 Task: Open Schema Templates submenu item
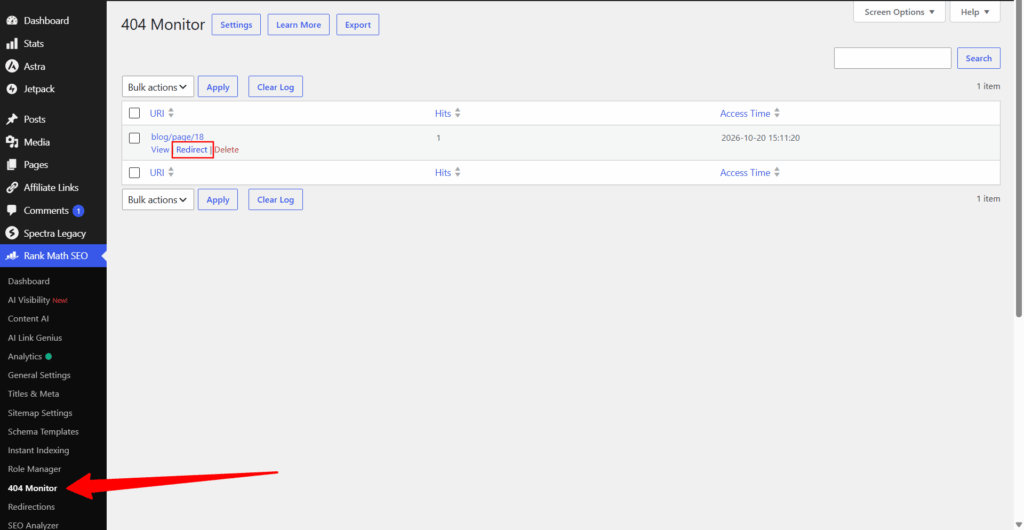tap(43, 432)
